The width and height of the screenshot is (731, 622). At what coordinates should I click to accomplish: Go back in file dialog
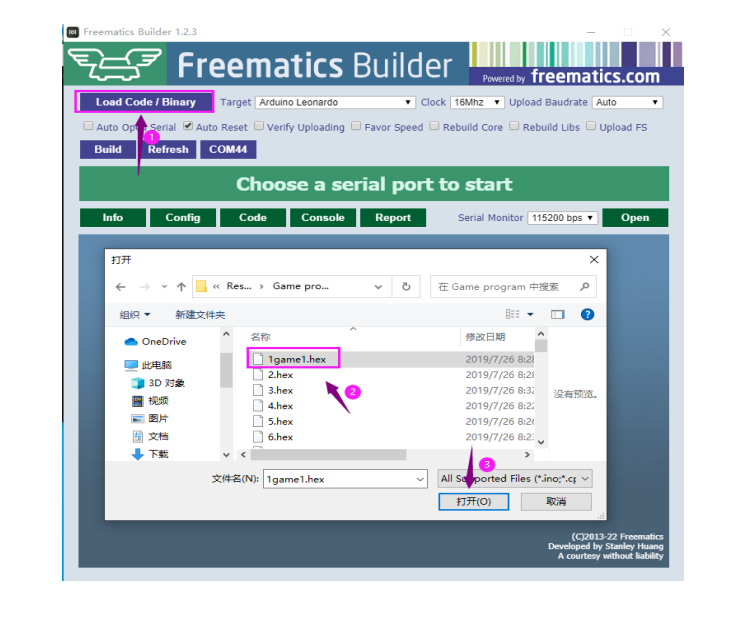121,287
